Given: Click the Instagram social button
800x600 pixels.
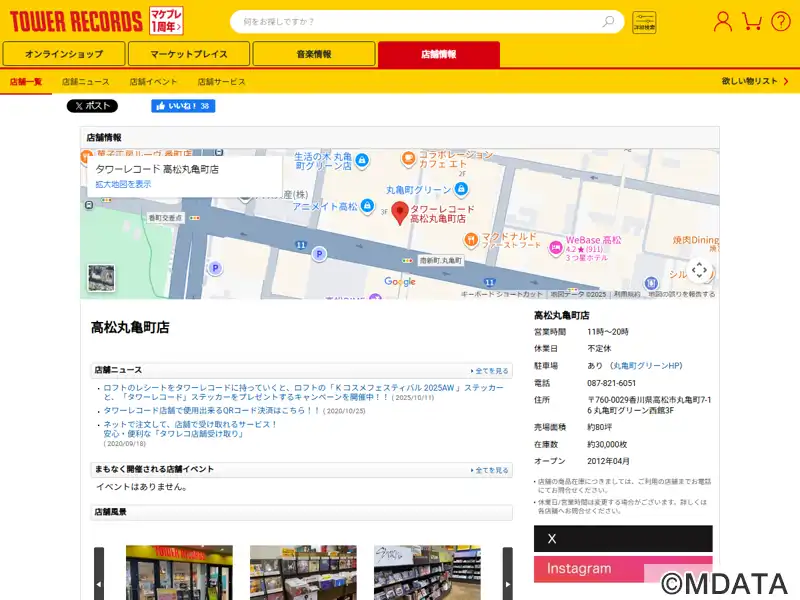Looking at the screenshot, I should click(x=623, y=569).
